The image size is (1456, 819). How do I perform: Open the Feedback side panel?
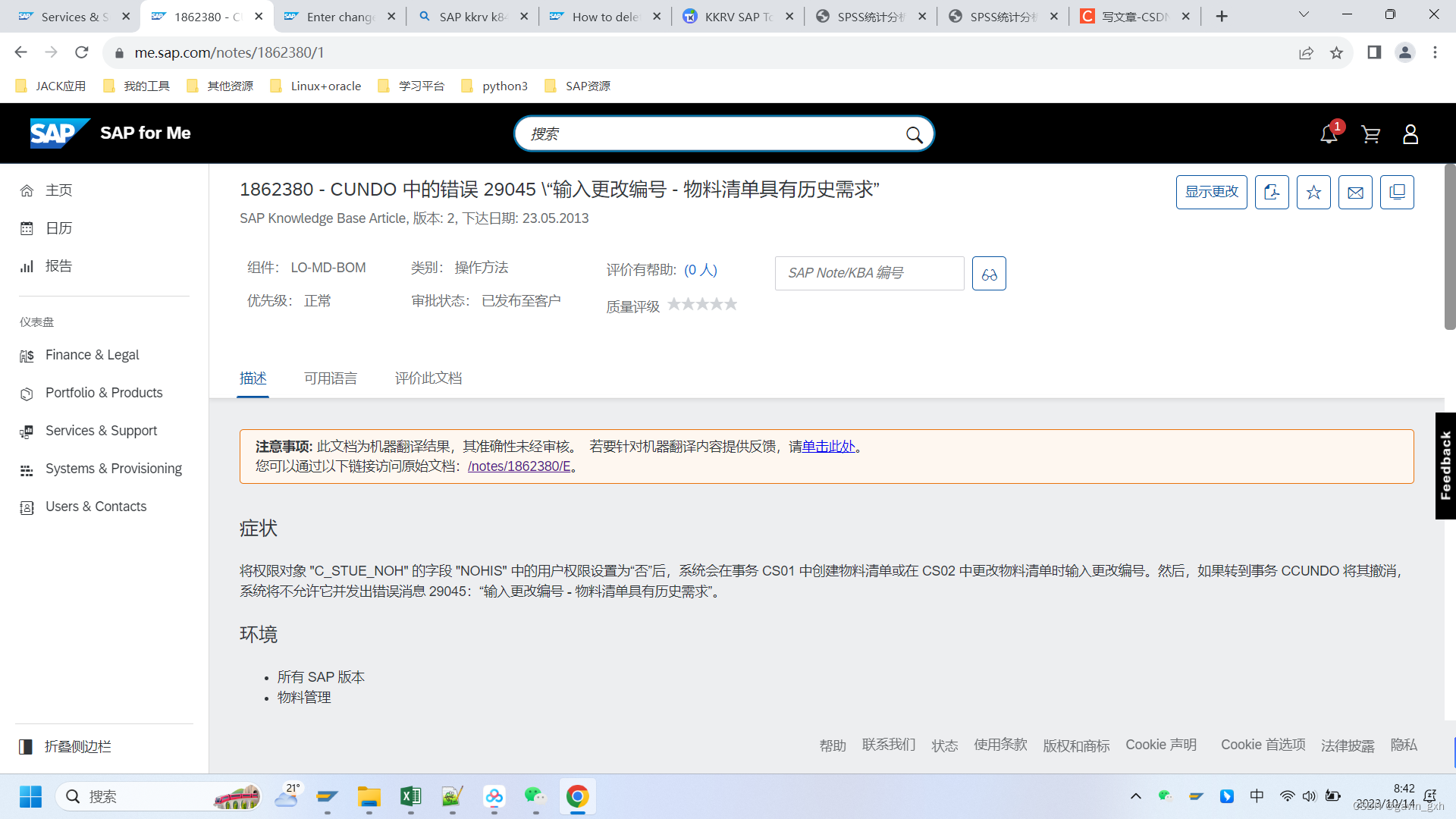[1445, 466]
